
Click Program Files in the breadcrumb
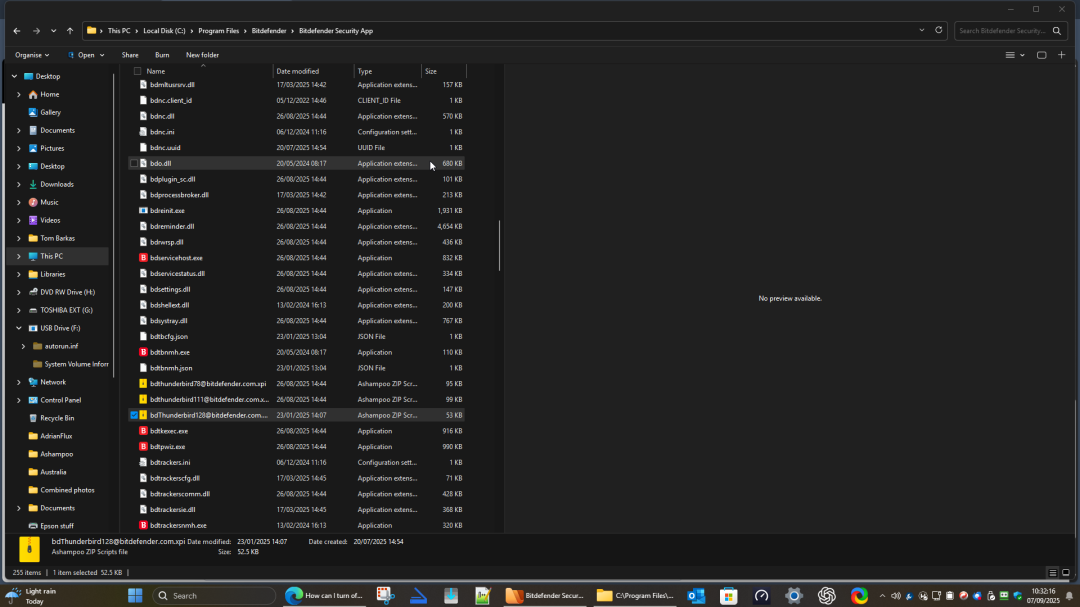[218, 31]
